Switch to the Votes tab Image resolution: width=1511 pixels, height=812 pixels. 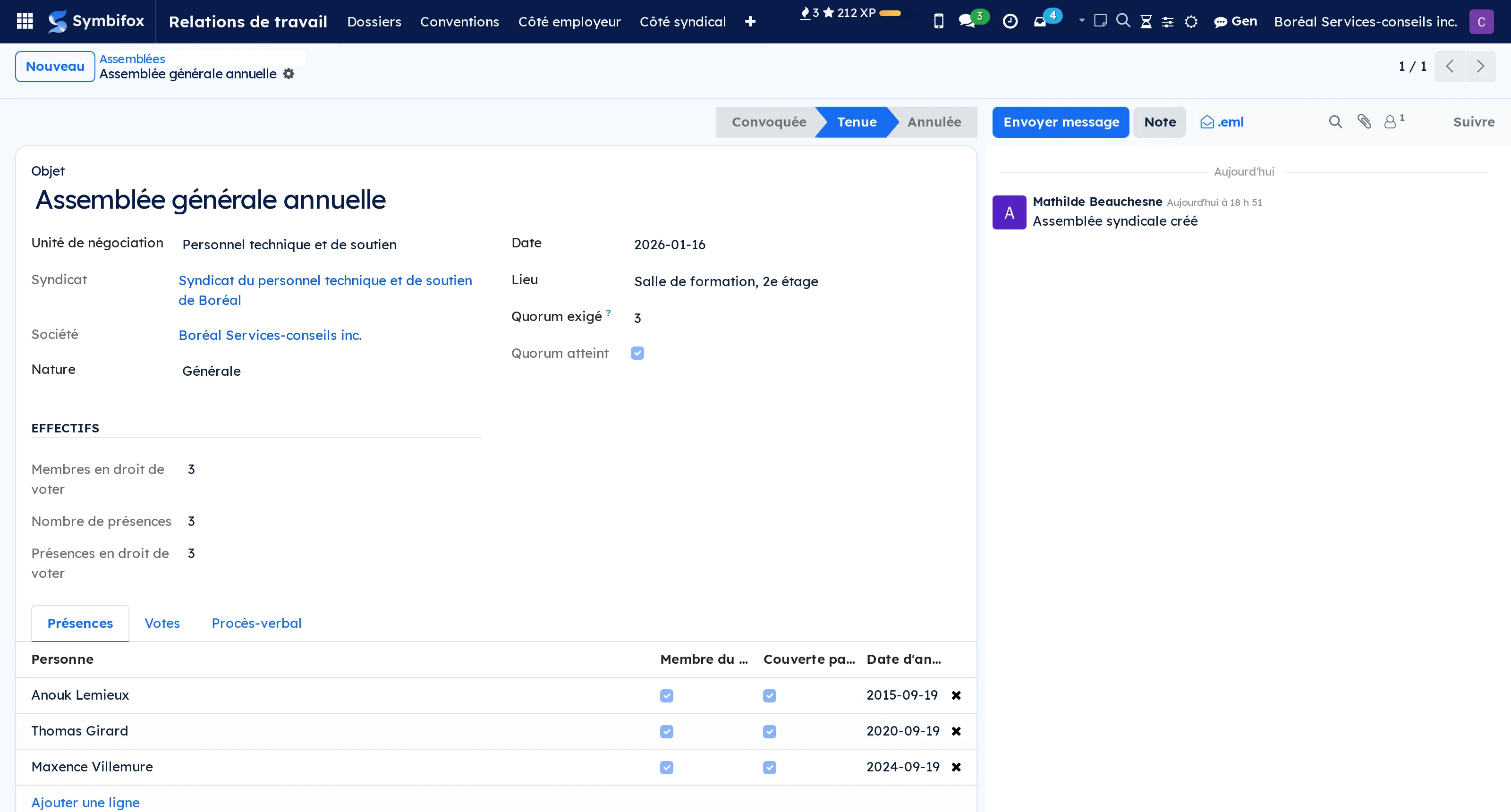(162, 623)
